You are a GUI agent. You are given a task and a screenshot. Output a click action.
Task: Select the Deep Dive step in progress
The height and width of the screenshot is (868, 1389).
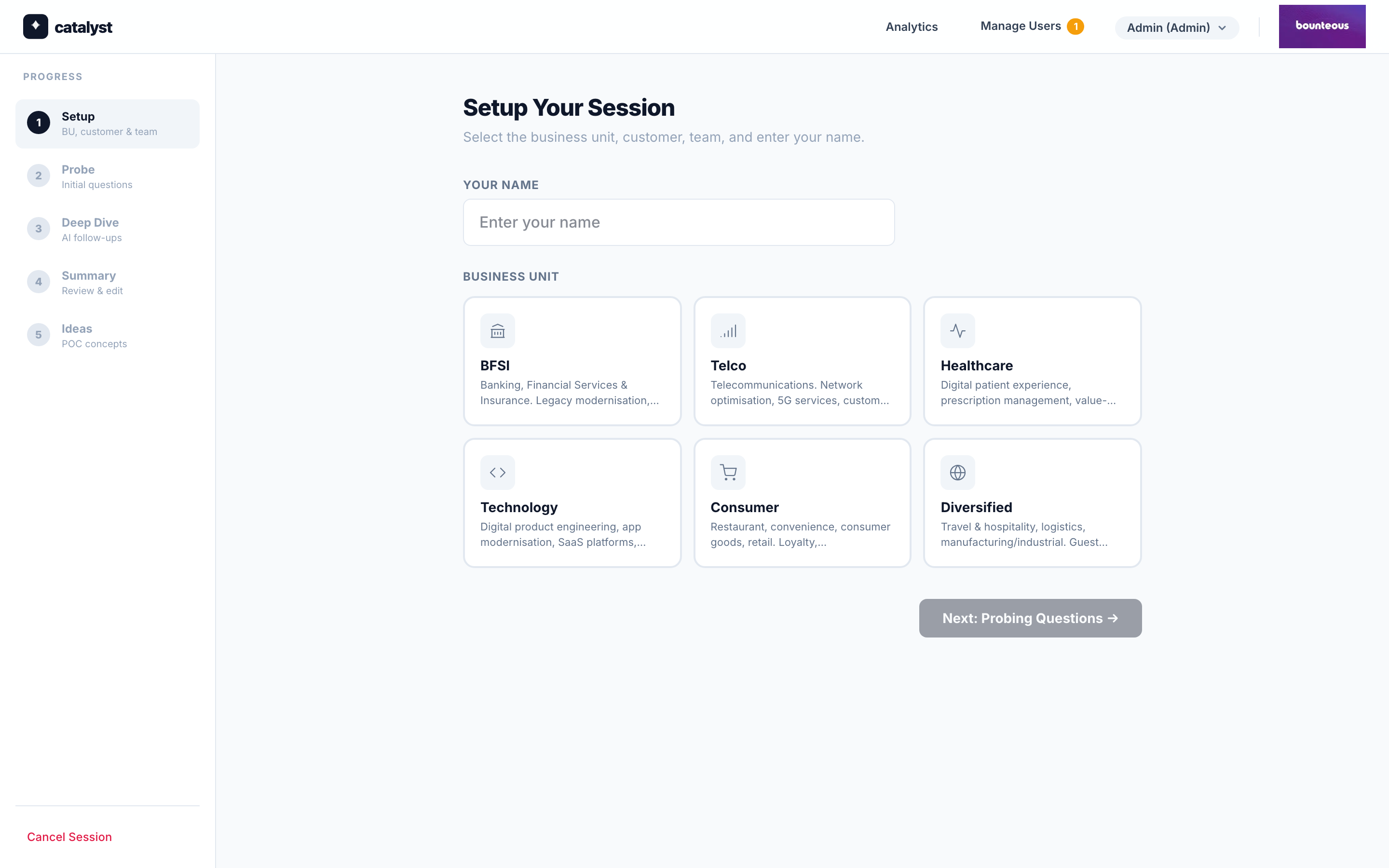[x=90, y=229]
